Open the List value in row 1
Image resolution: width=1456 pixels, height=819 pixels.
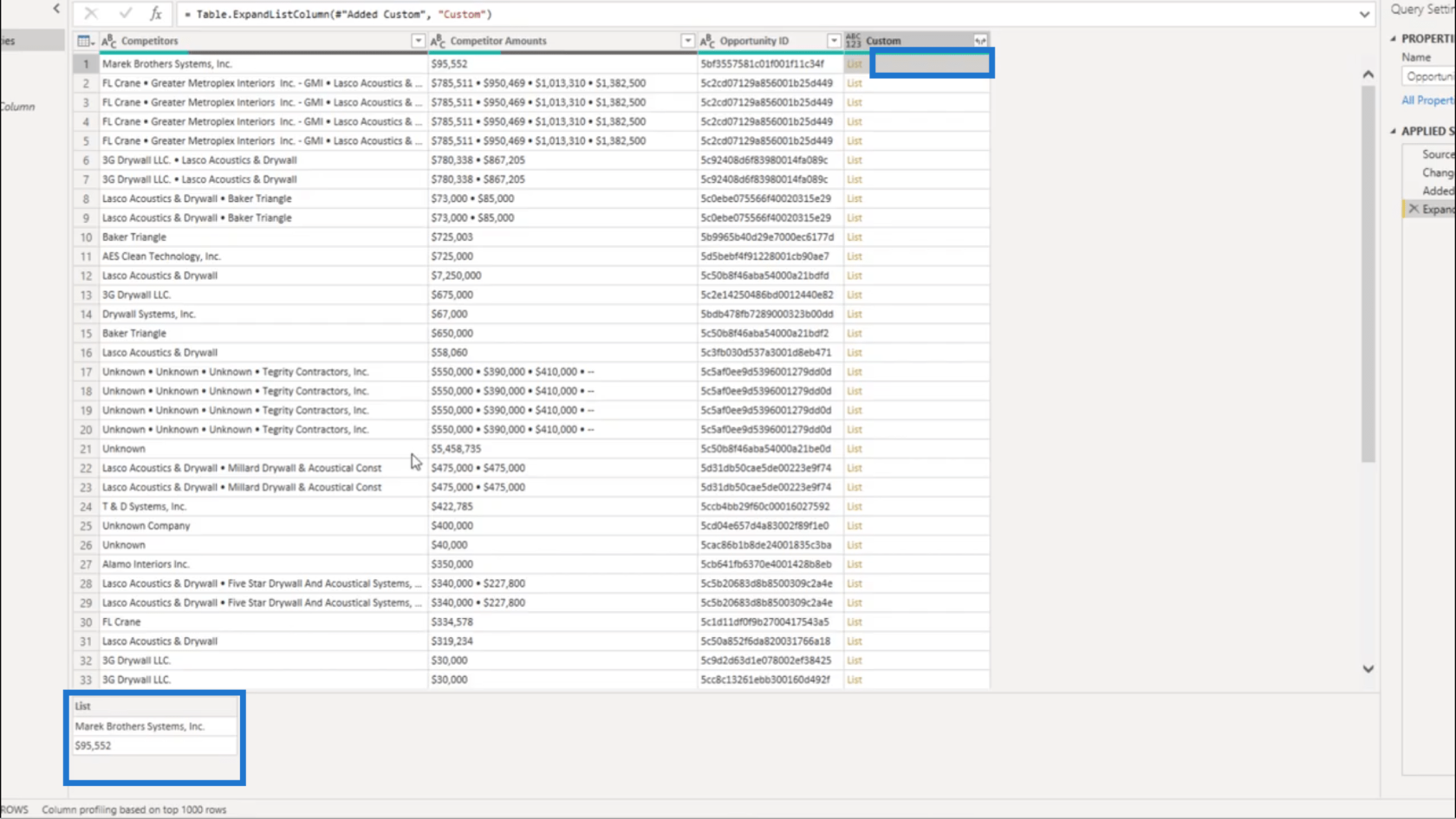855,64
